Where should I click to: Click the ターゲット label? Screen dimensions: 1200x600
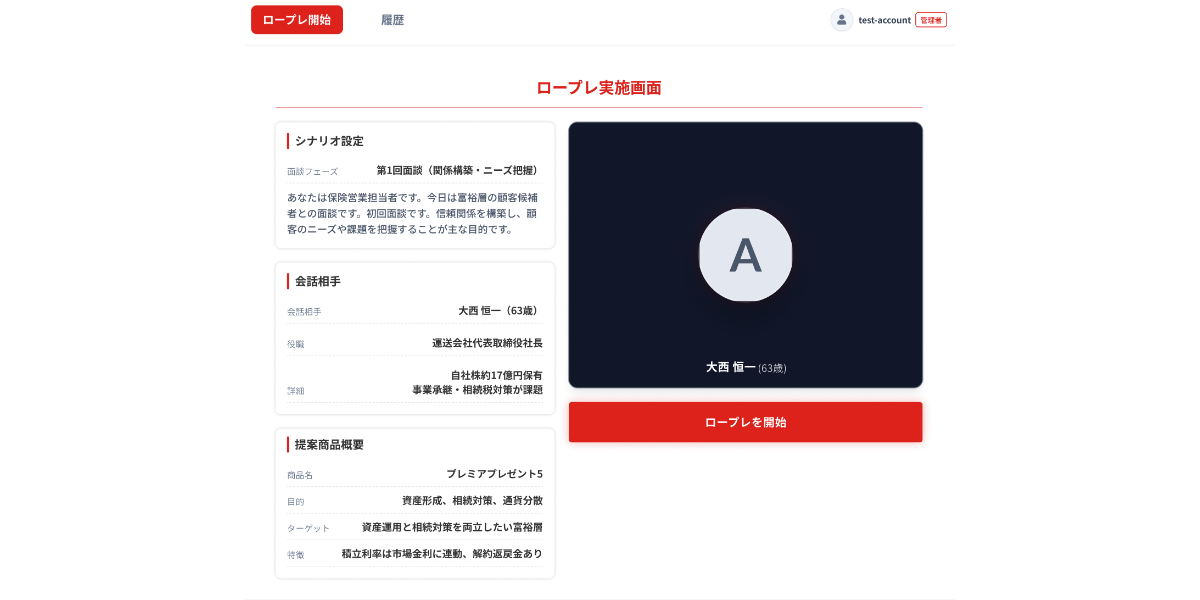(x=308, y=528)
